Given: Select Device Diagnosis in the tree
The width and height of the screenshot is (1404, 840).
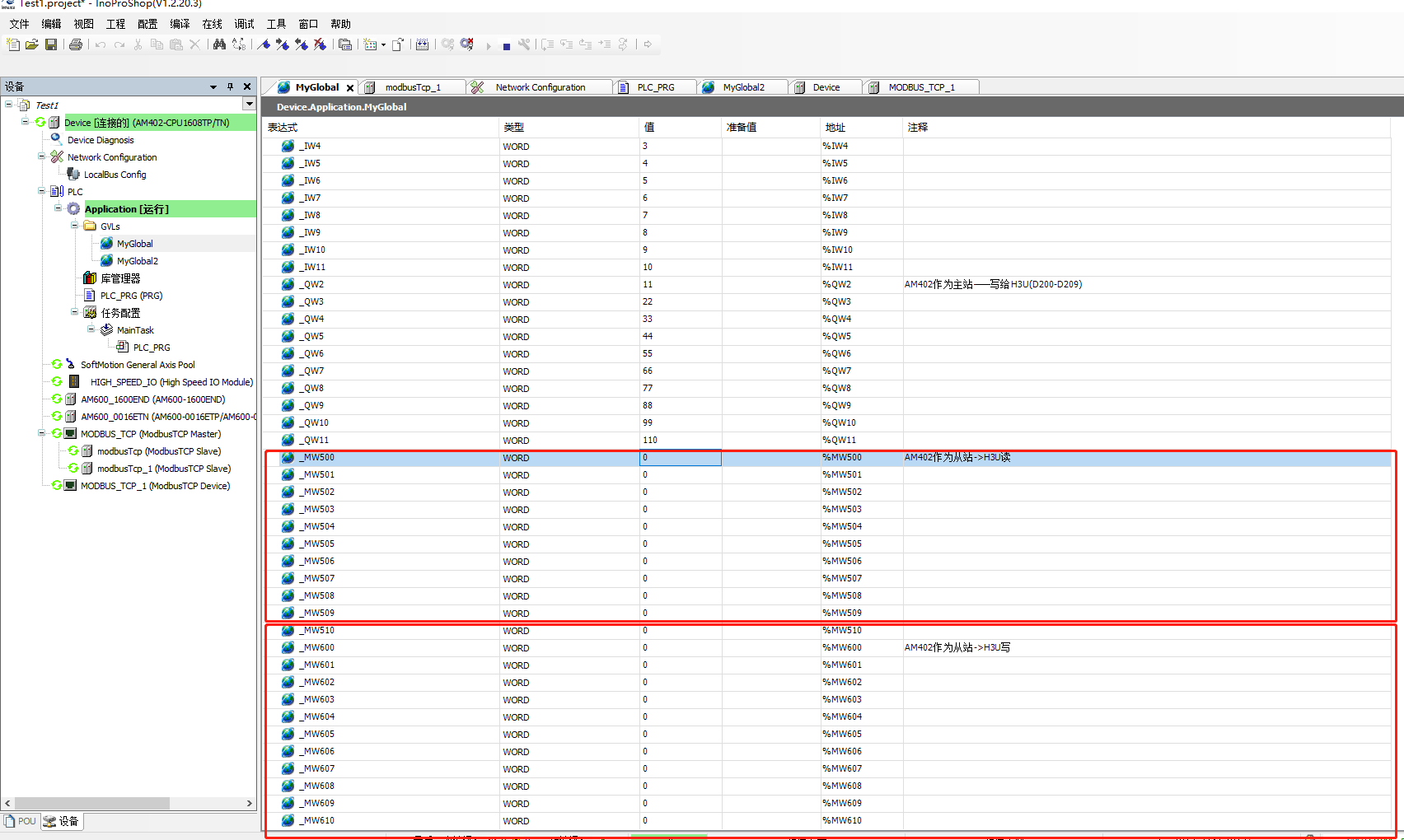Looking at the screenshot, I should pyautogui.click(x=101, y=140).
